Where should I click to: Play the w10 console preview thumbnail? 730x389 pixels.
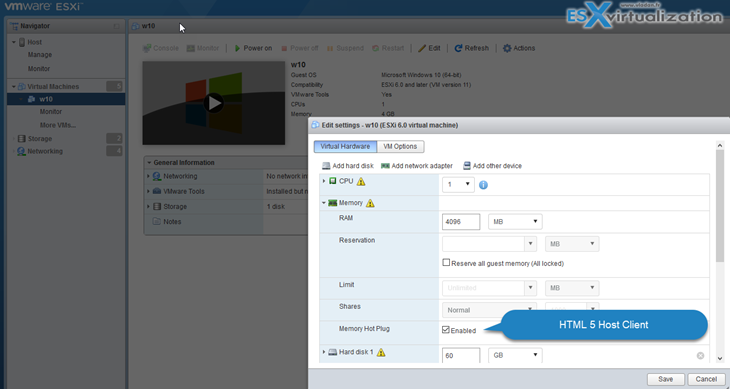coord(214,103)
